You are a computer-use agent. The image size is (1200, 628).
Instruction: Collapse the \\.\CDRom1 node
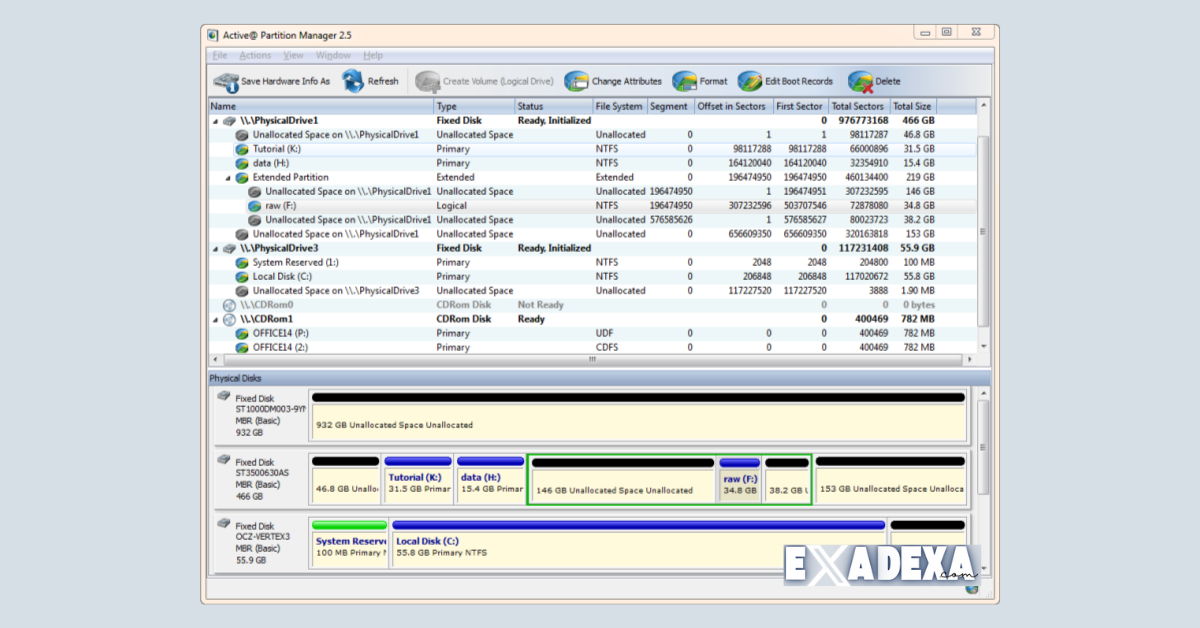pos(214,318)
